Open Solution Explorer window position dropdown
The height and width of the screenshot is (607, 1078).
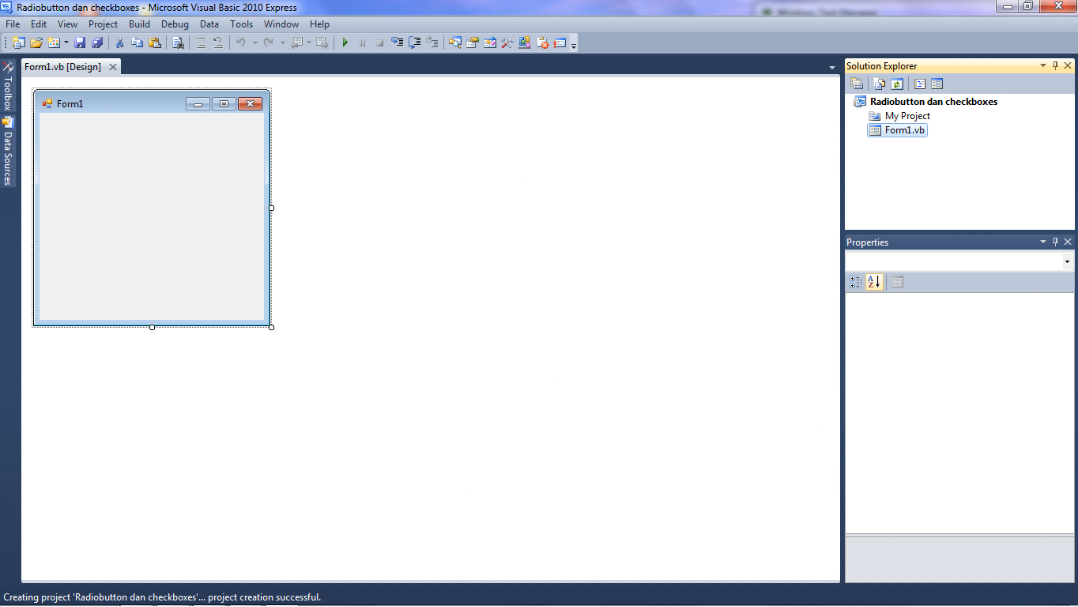pyautogui.click(x=1043, y=65)
